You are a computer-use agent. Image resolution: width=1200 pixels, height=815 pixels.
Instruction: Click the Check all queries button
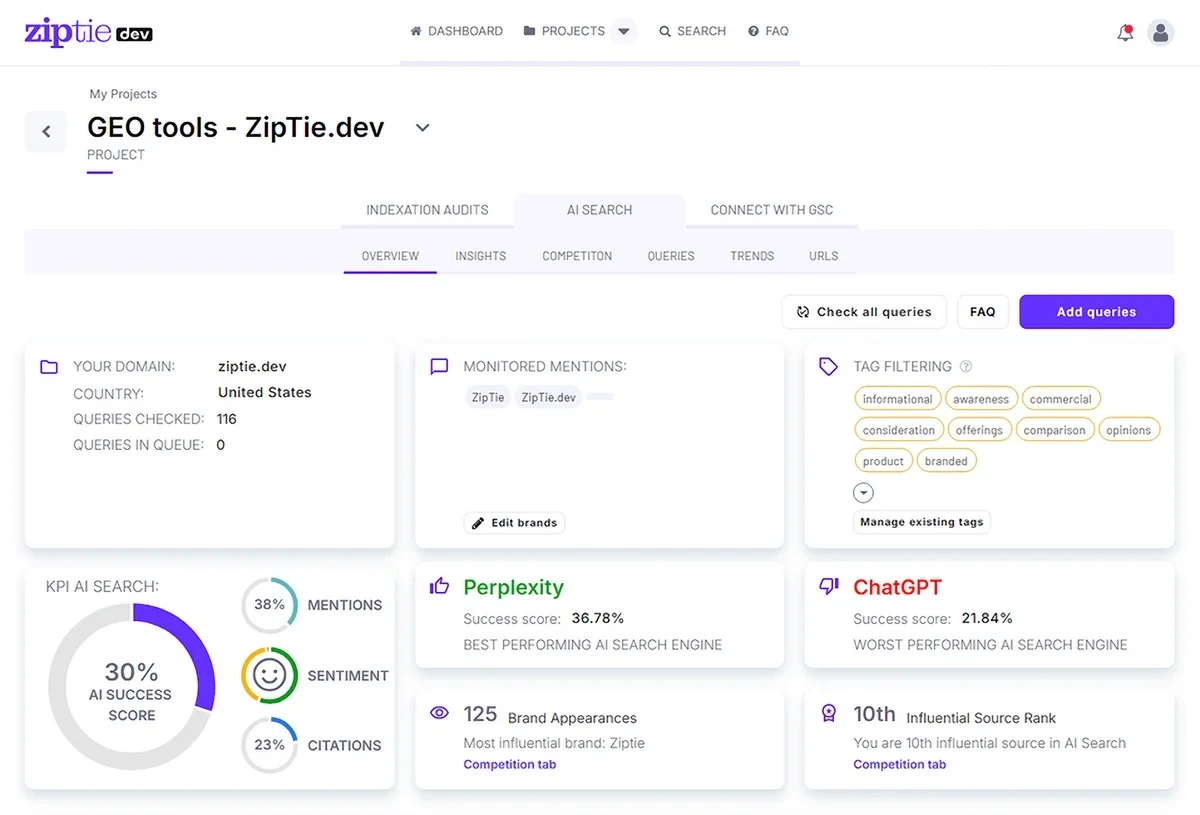[865, 312]
